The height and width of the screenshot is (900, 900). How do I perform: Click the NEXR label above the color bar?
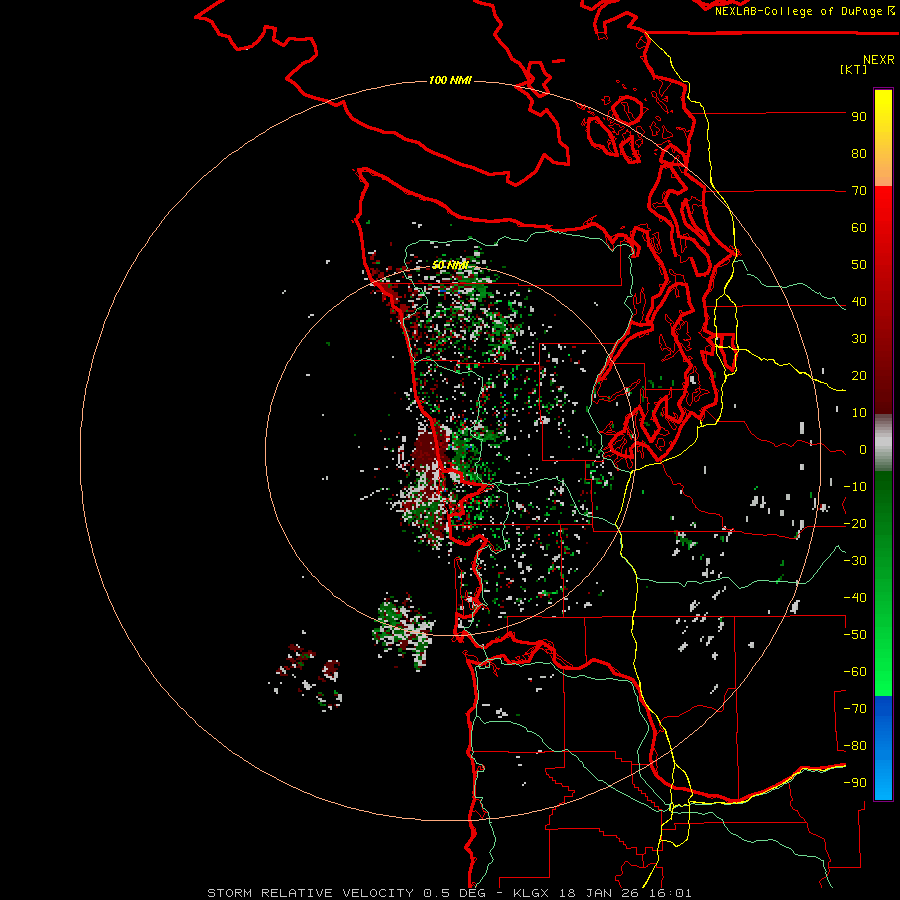click(879, 60)
